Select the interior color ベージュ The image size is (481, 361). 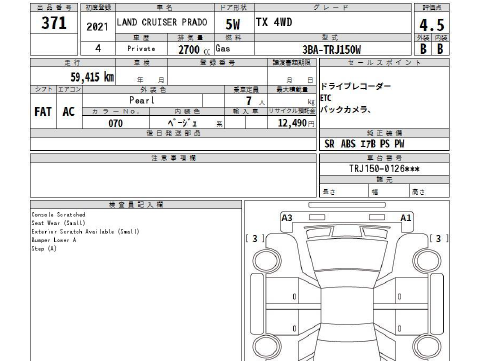182,123
